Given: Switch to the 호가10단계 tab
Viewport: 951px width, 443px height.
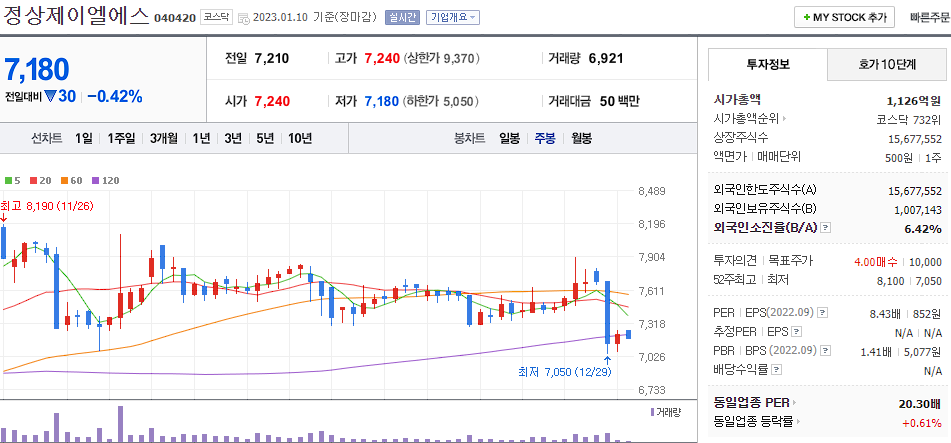Looking at the screenshot, I should [x=887, y=64].
